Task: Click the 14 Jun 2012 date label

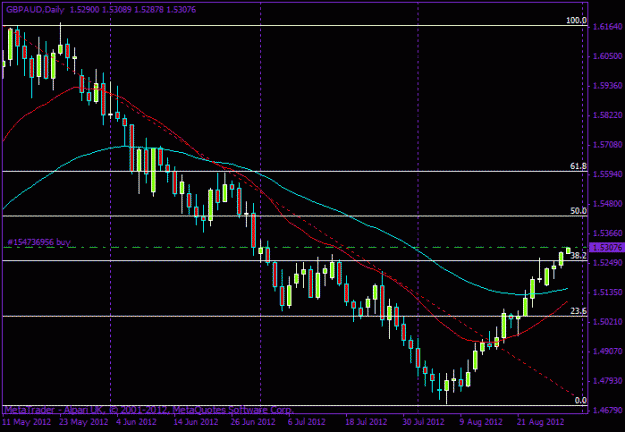Action: 196,422
